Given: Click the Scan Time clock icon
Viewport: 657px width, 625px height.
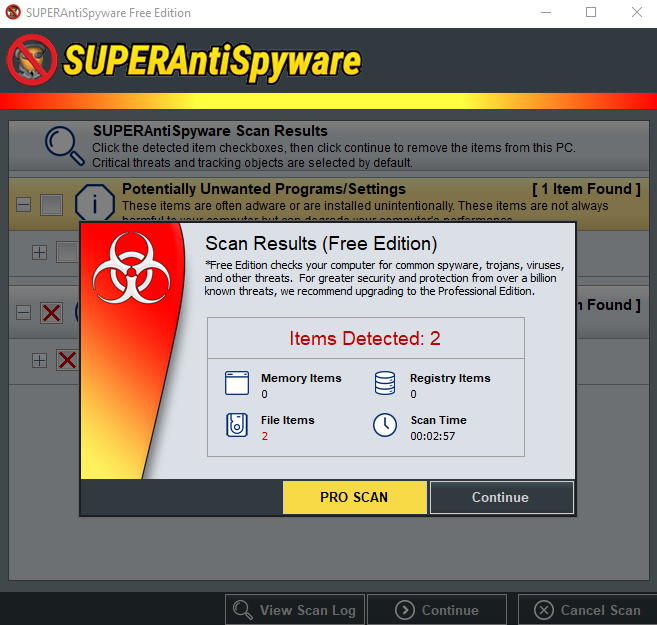Looking at the screenshot, I should click(385, 425).
